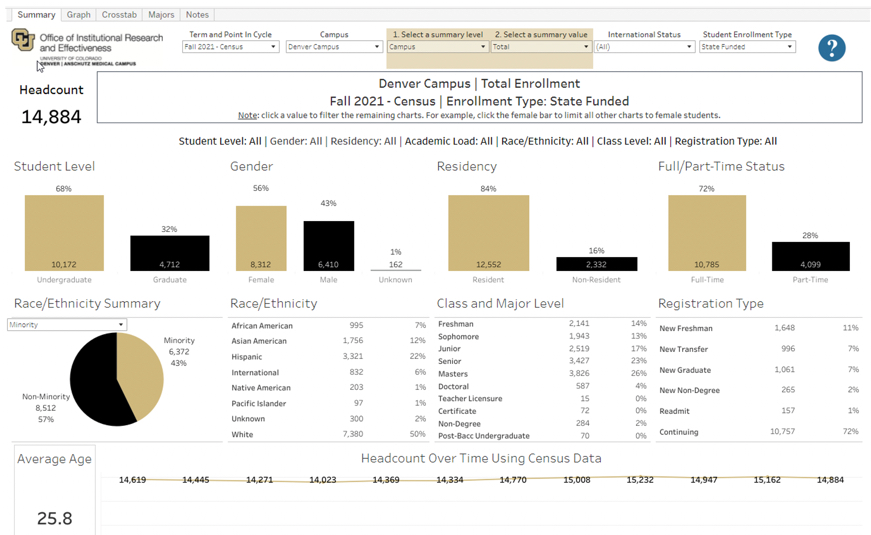This screenshot has height=535, width=871.
Task: Click the Part-Time status bar
Action: pyautogui.click(x=810, y=256)
